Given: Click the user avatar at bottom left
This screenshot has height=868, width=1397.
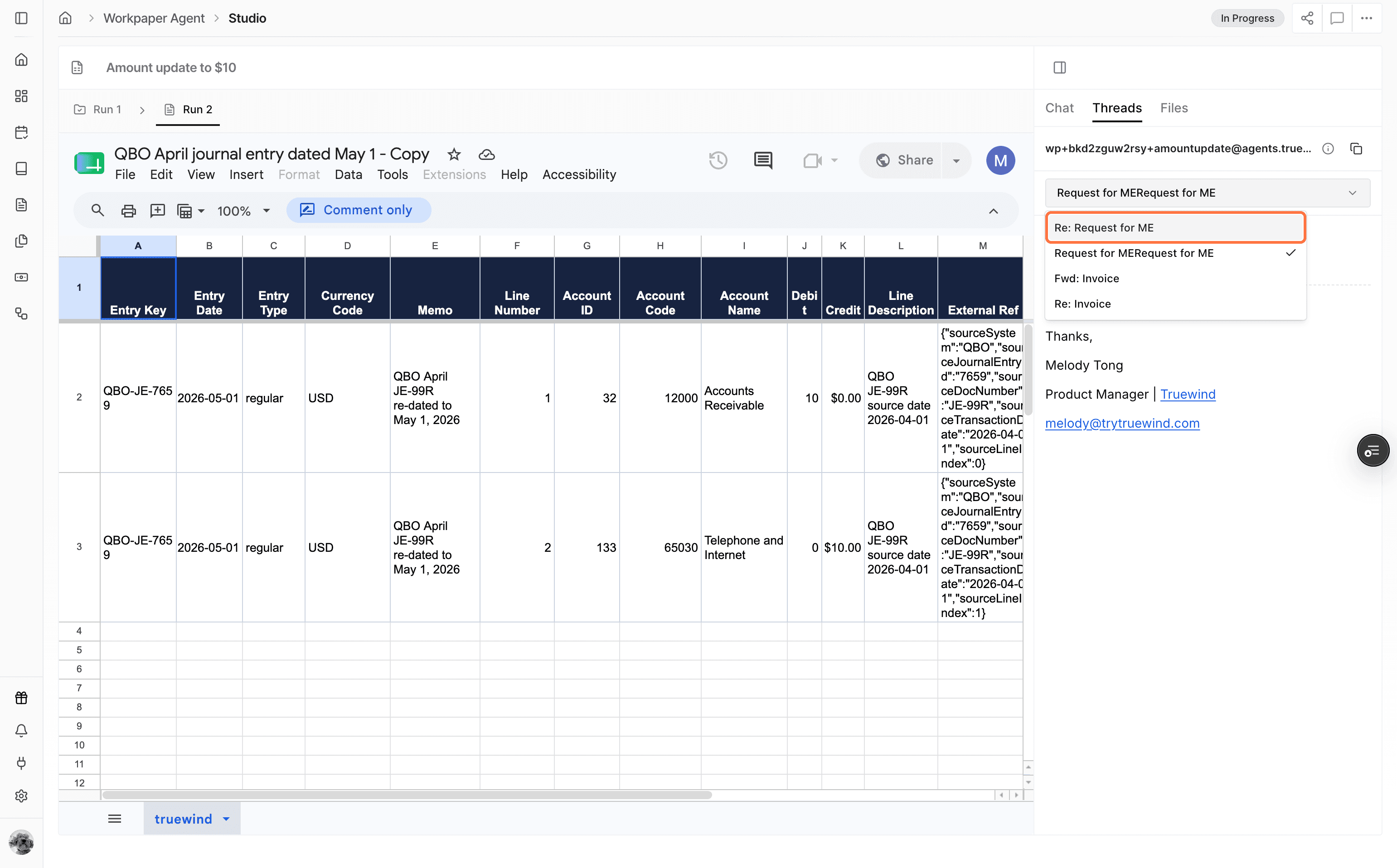Looking at the screenshot, I should 21,842.
